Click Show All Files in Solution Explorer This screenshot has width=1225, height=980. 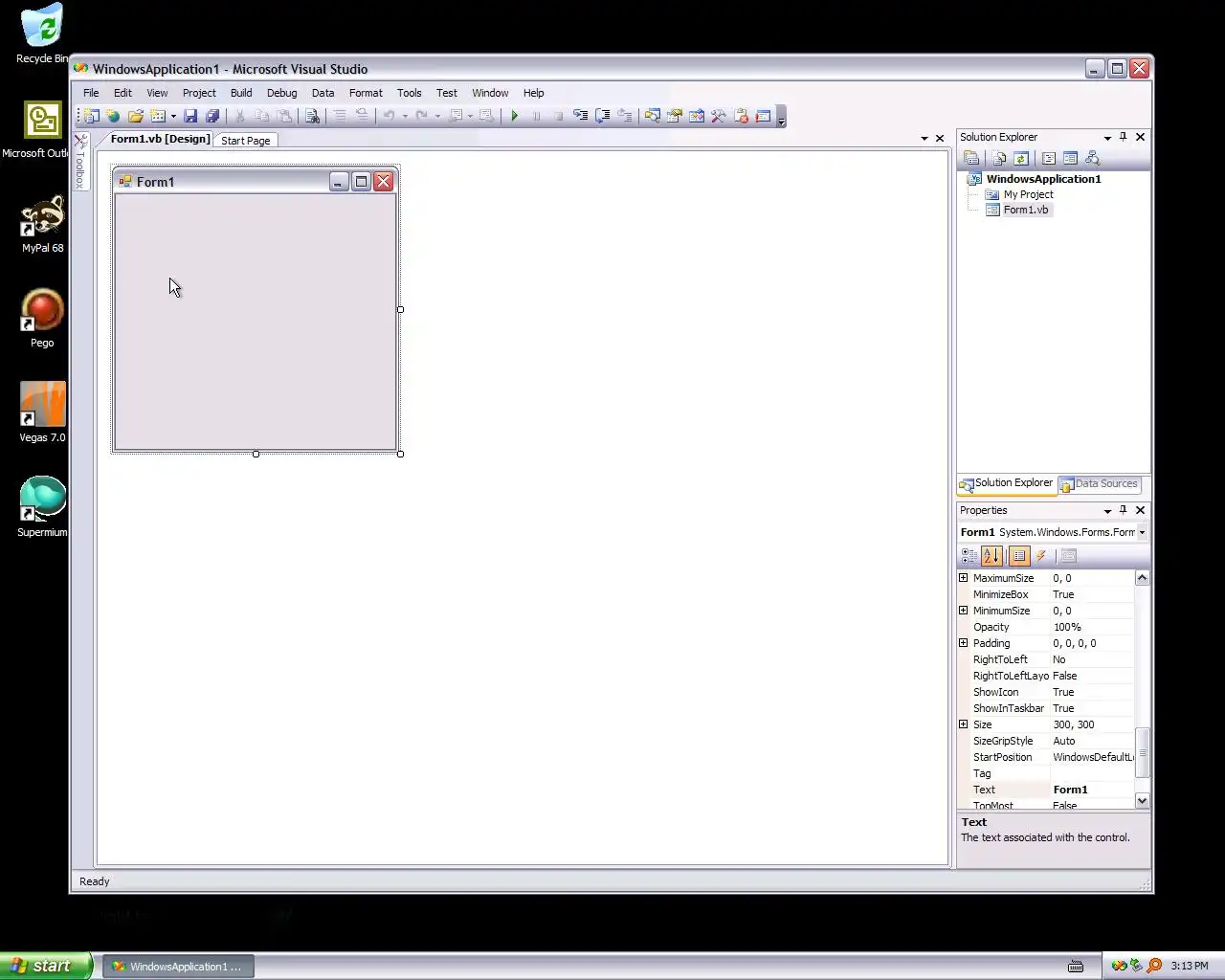pos(999,158)
